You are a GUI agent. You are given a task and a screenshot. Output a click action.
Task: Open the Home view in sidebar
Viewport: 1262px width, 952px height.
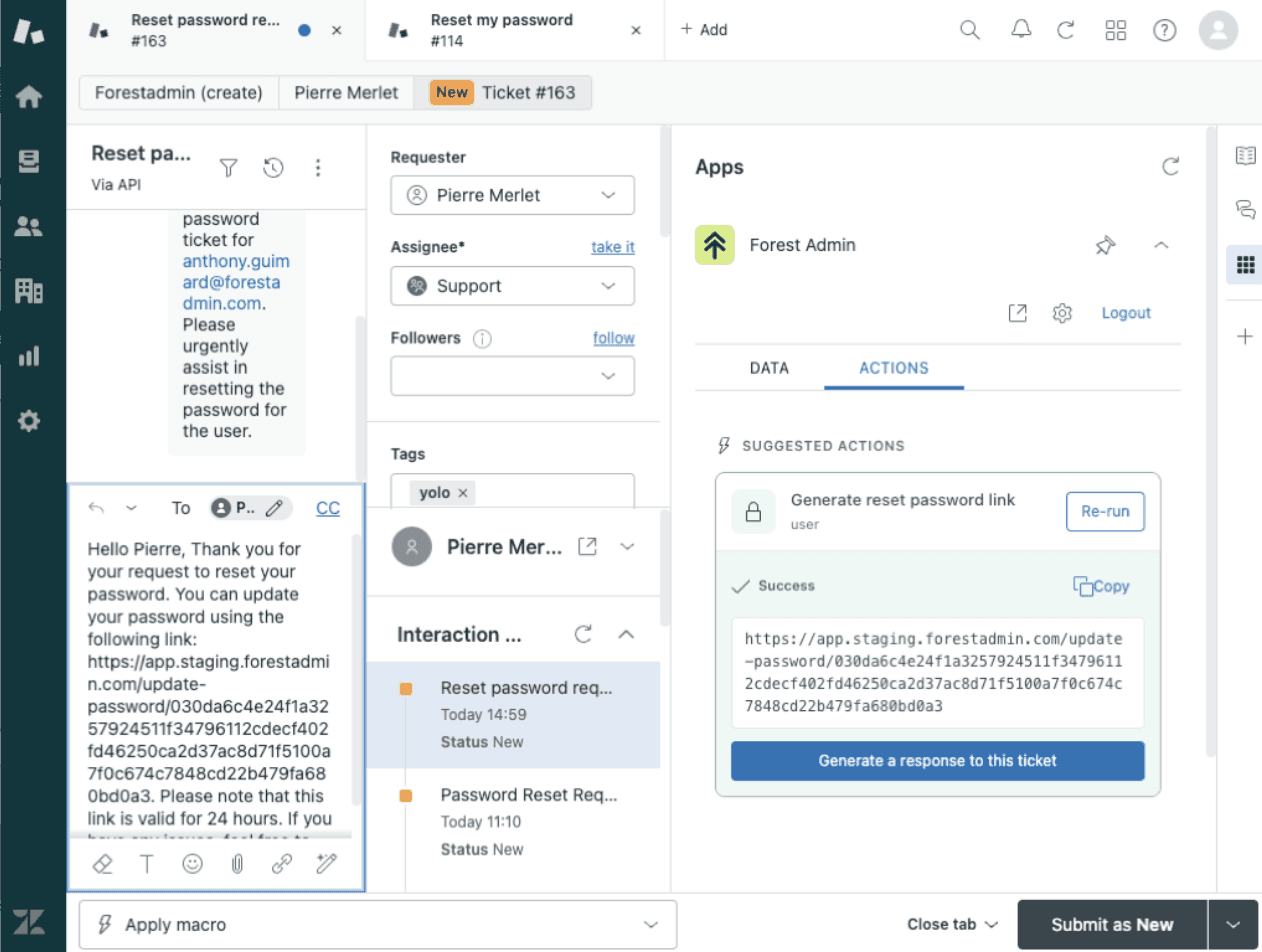(29, 97)
